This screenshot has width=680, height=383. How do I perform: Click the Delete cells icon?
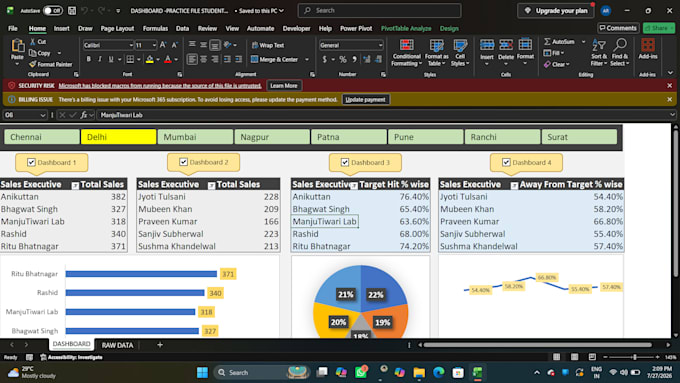tap(506, 45)
